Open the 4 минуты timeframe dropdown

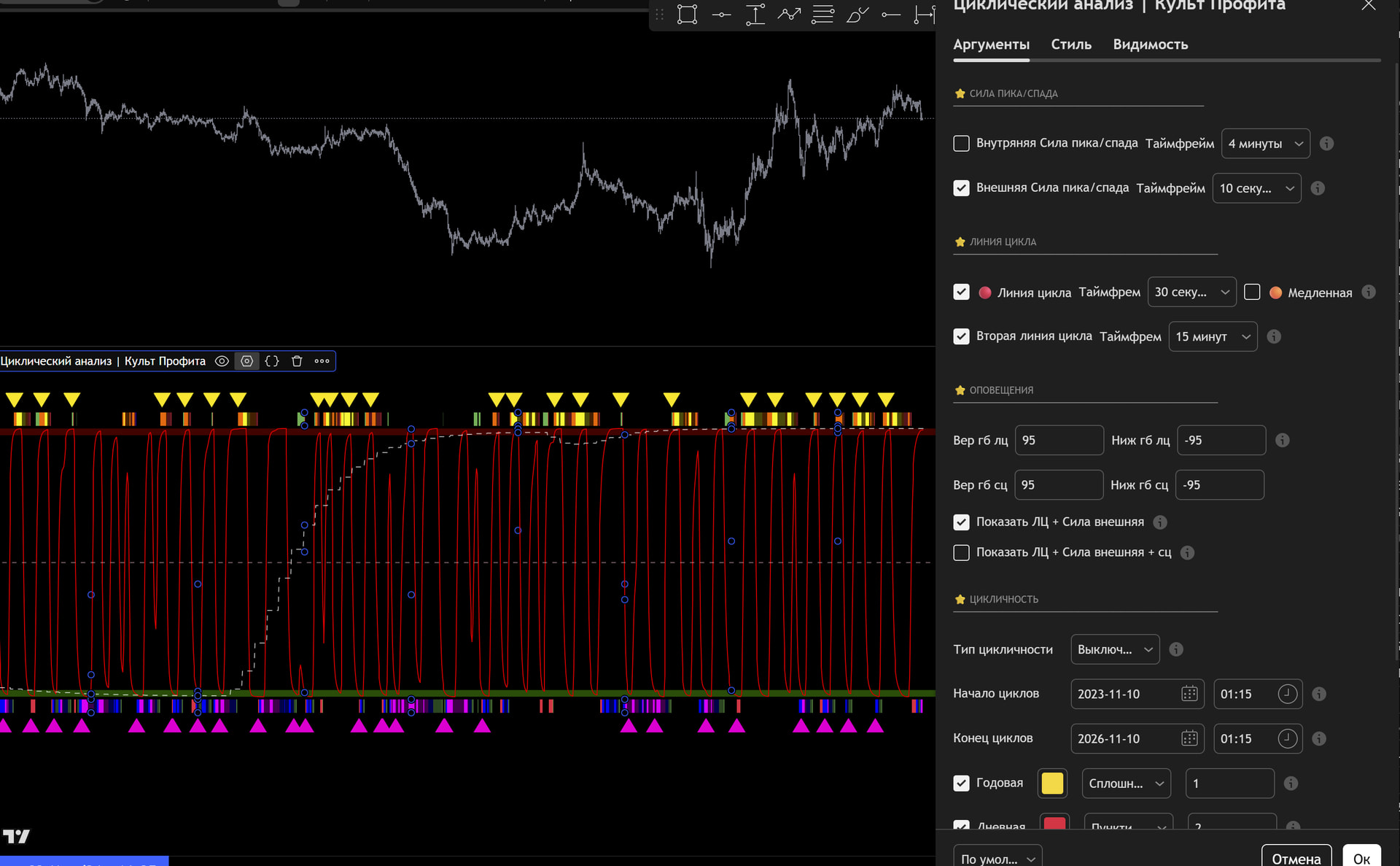click(1265, 144)
